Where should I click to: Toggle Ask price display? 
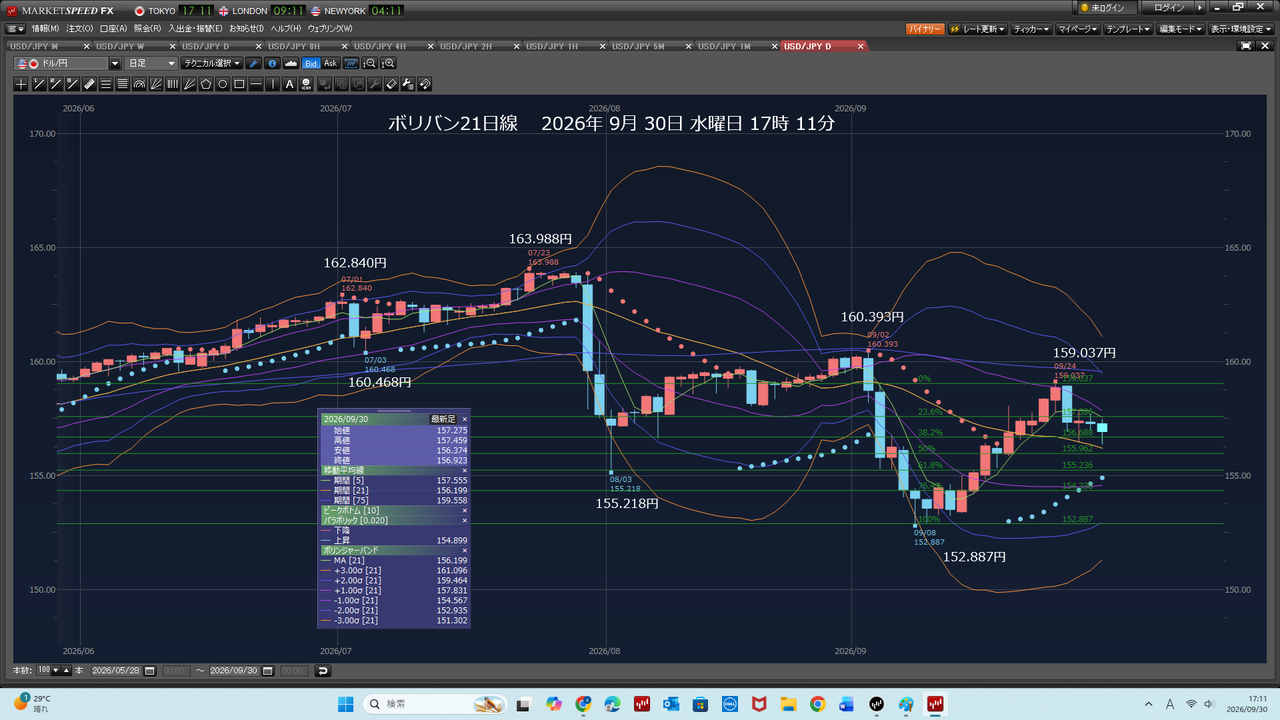331,63
